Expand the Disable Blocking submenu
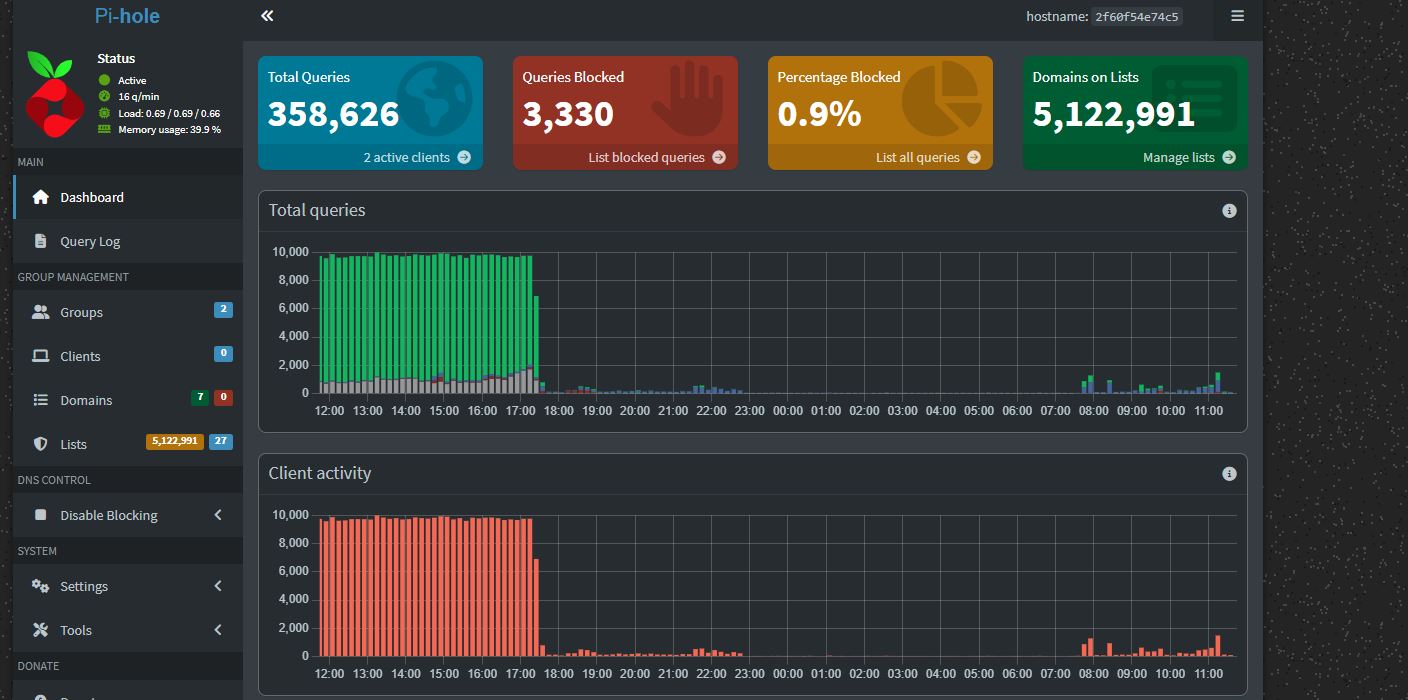Viewport: 1408px width, 700px height. point(218,515)
